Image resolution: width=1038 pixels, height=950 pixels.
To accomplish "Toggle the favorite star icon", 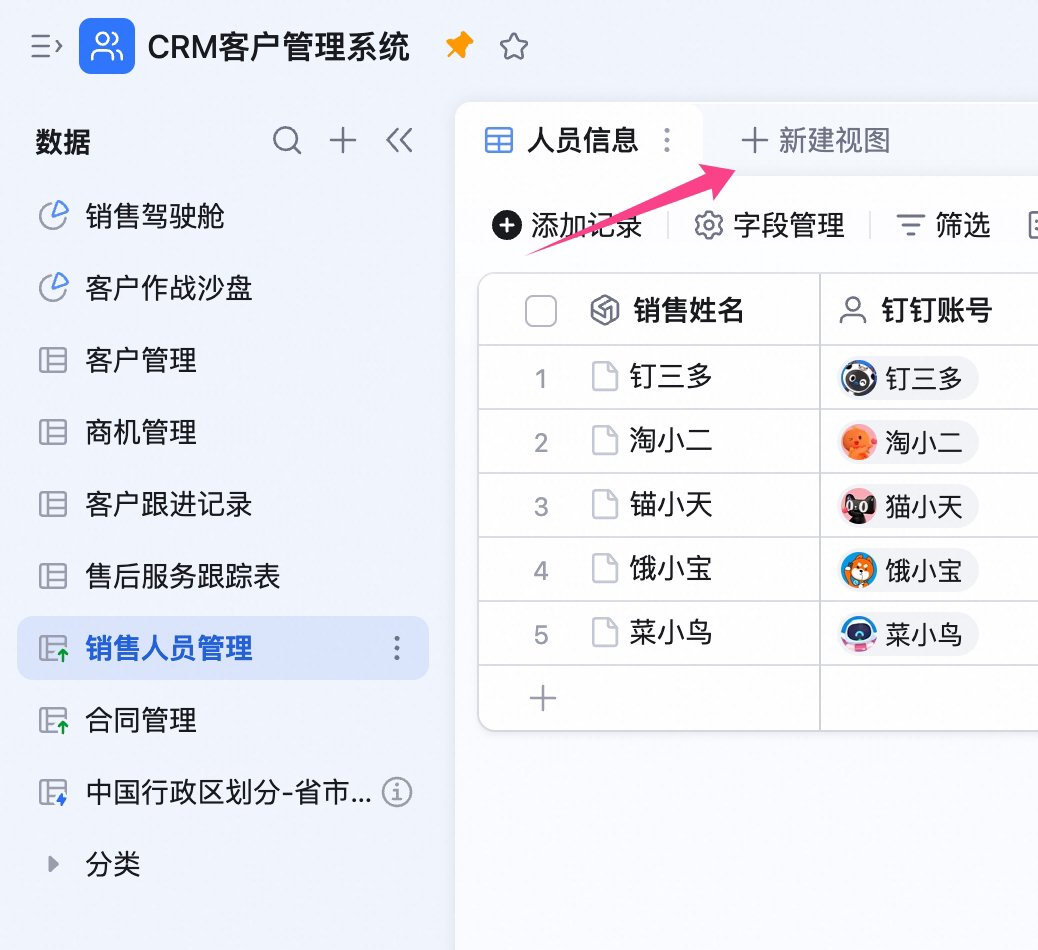I will 514,46.
